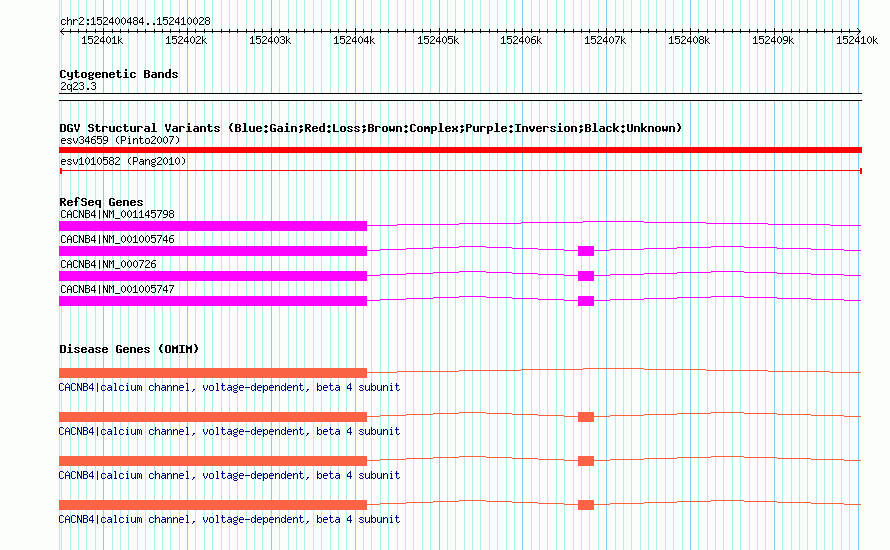
Task: Select the CACNB4|NM_000726 transcript label
Action: click(x=108, y=264)
